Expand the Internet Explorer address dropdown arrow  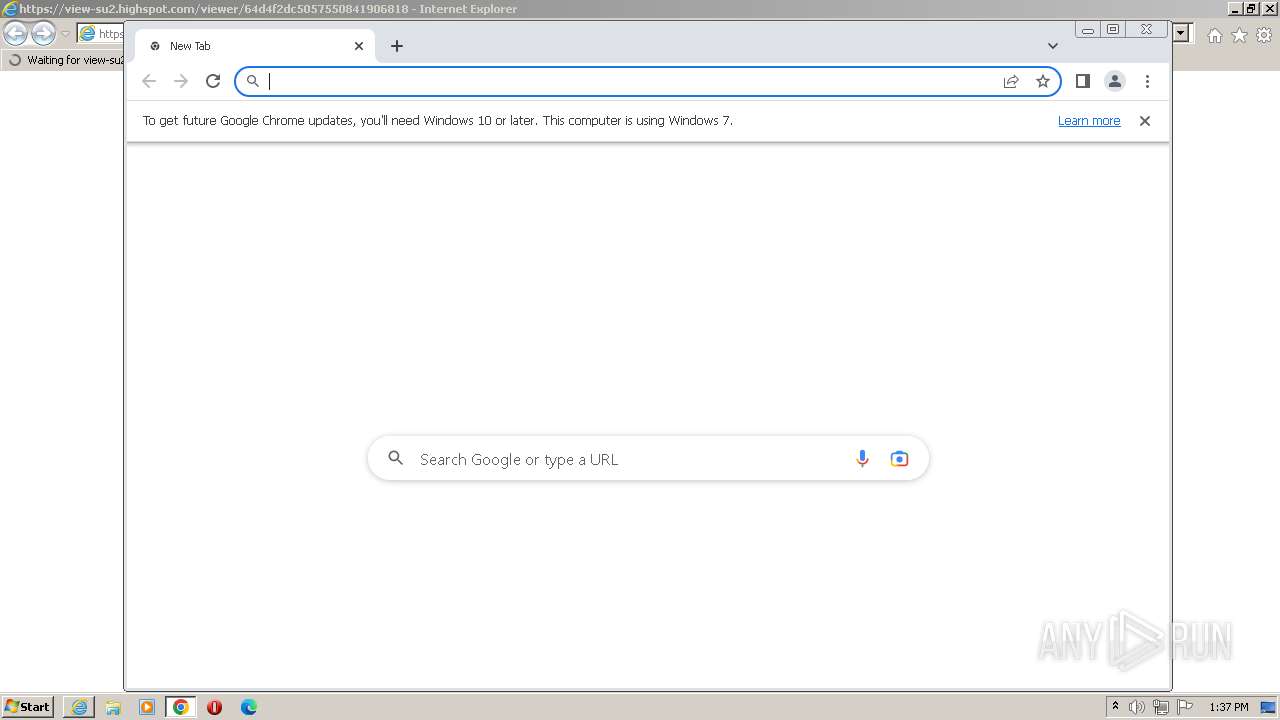click(1181, 33)
